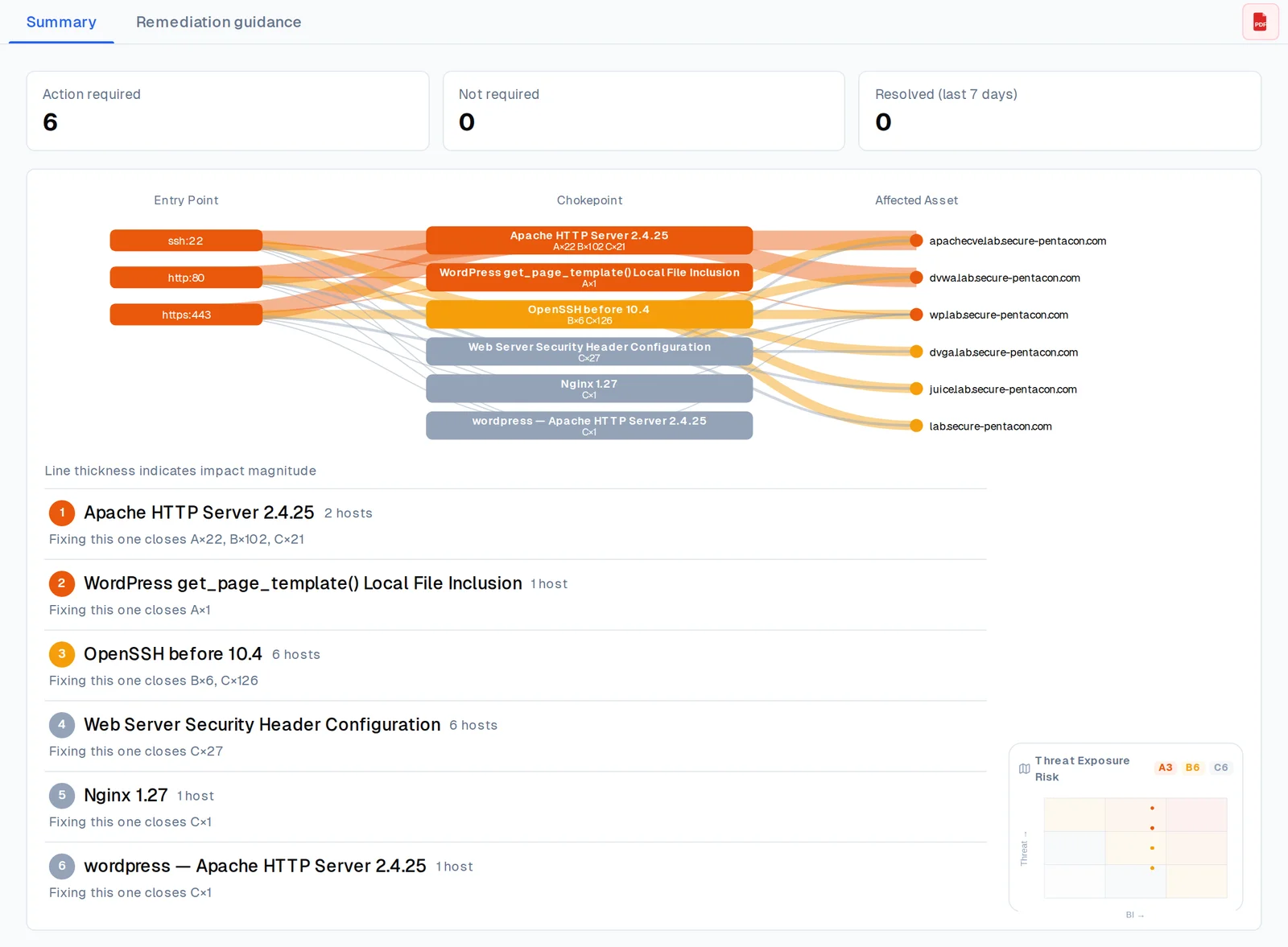The height and width of the screenshot is (947, 1288).
Task: Select the Summary tab
Action: click(x=61, y=22)
